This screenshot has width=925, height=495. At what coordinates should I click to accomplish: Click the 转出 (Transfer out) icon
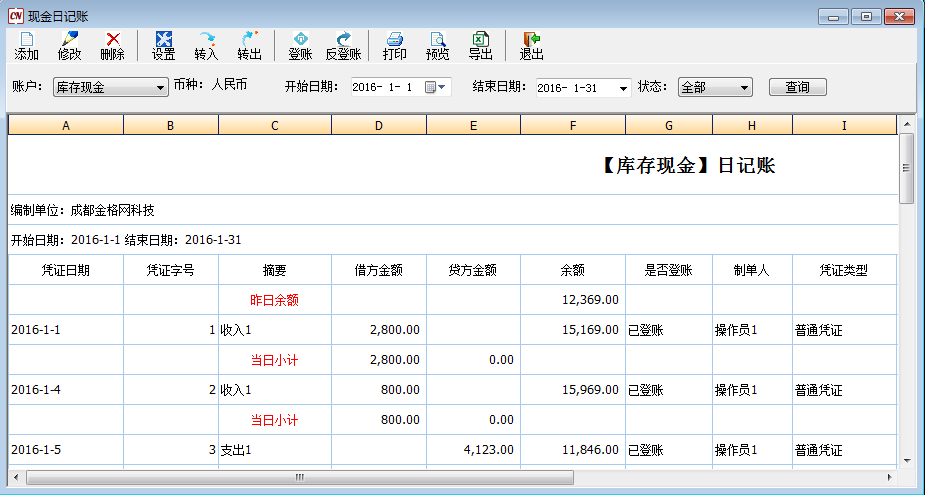(249, 45)
